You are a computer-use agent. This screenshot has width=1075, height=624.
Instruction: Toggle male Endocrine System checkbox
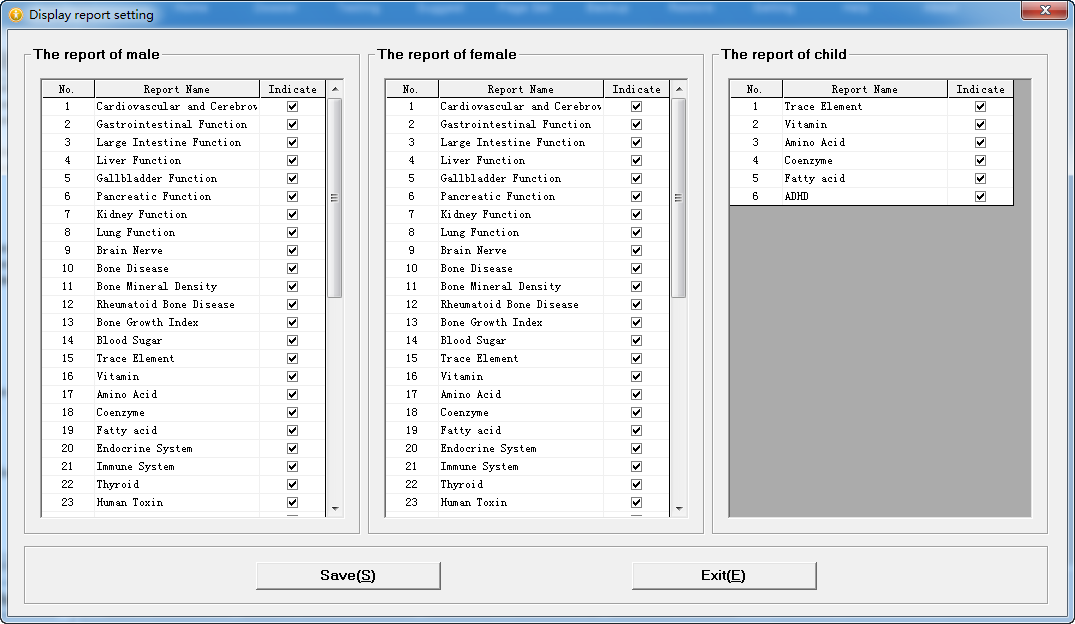293,448
